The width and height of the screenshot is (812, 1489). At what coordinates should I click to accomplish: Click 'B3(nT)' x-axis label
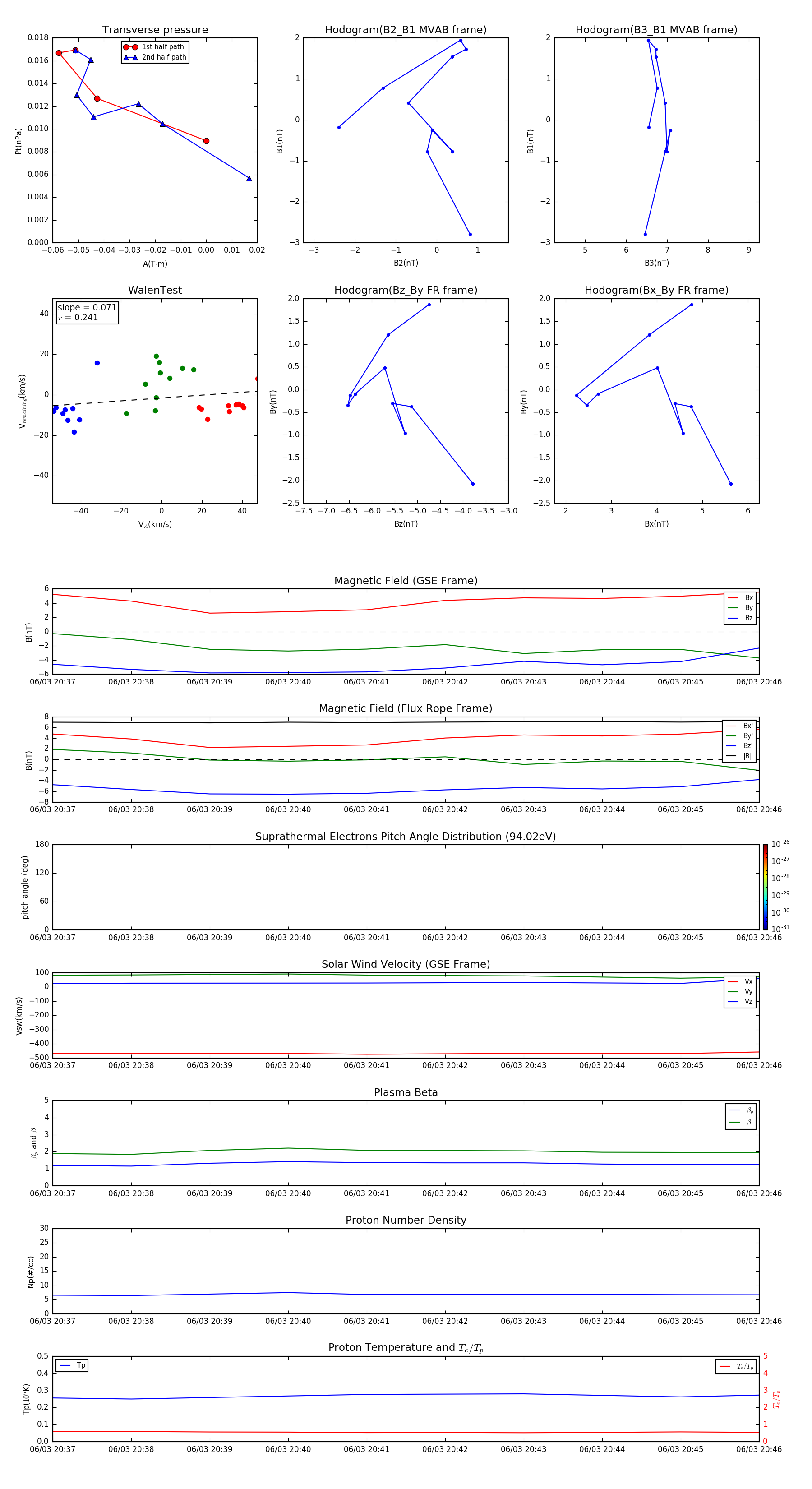656,263
